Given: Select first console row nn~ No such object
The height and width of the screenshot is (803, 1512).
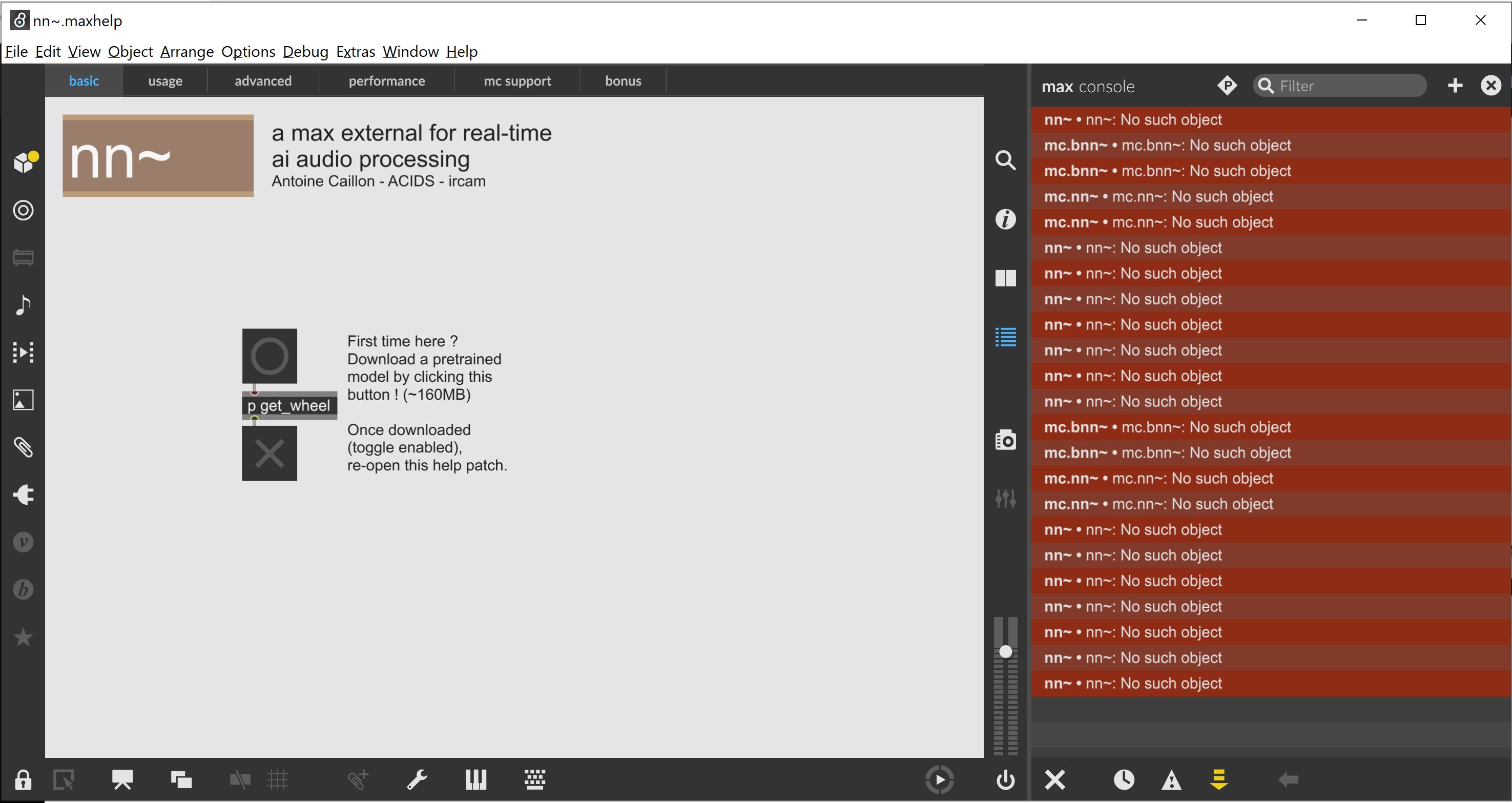Looking at the screenshot, I should 1271,120.
